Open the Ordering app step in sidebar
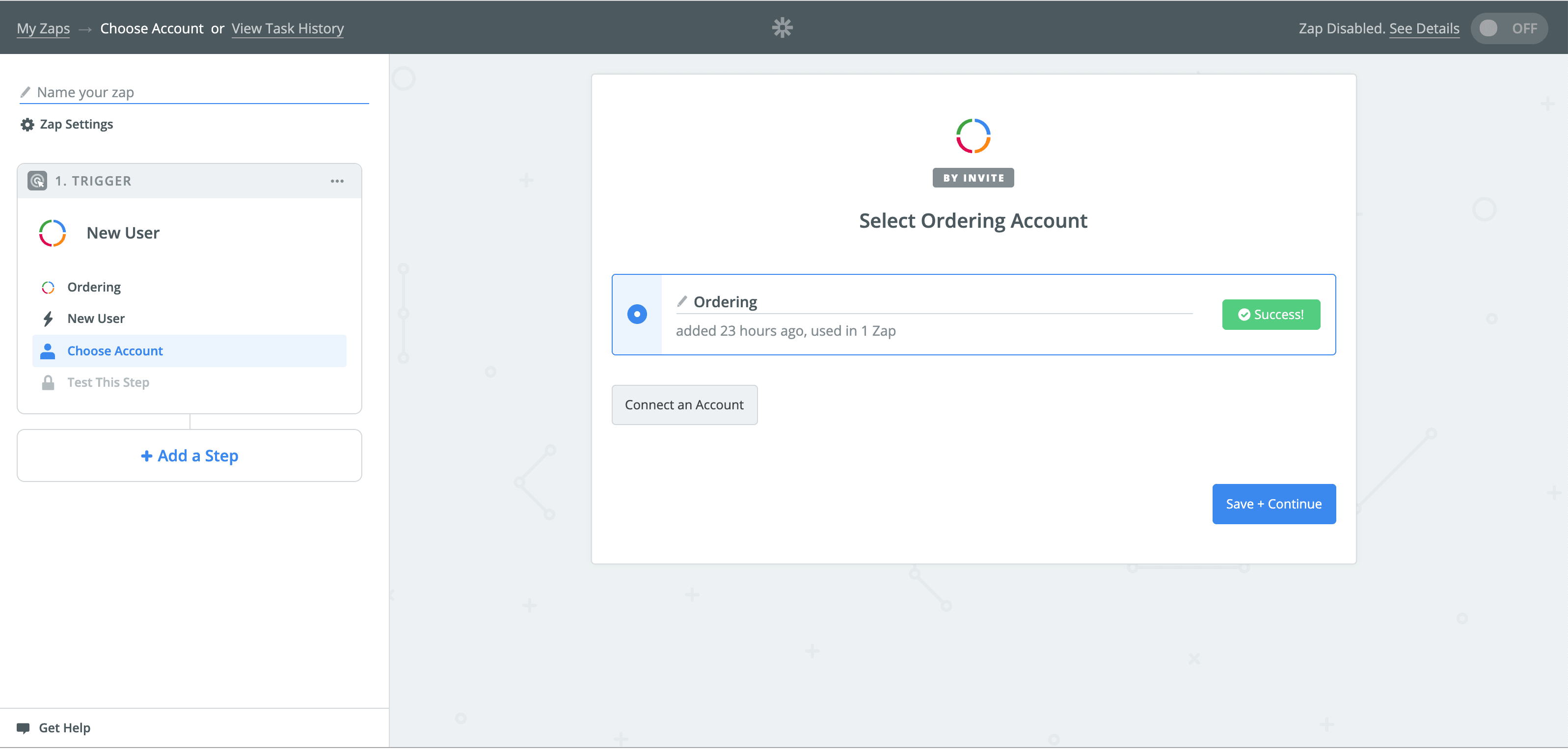Image resolution: width=1568 pixels, height=749 pixels. pyautogui.click(x=94, y=287)
